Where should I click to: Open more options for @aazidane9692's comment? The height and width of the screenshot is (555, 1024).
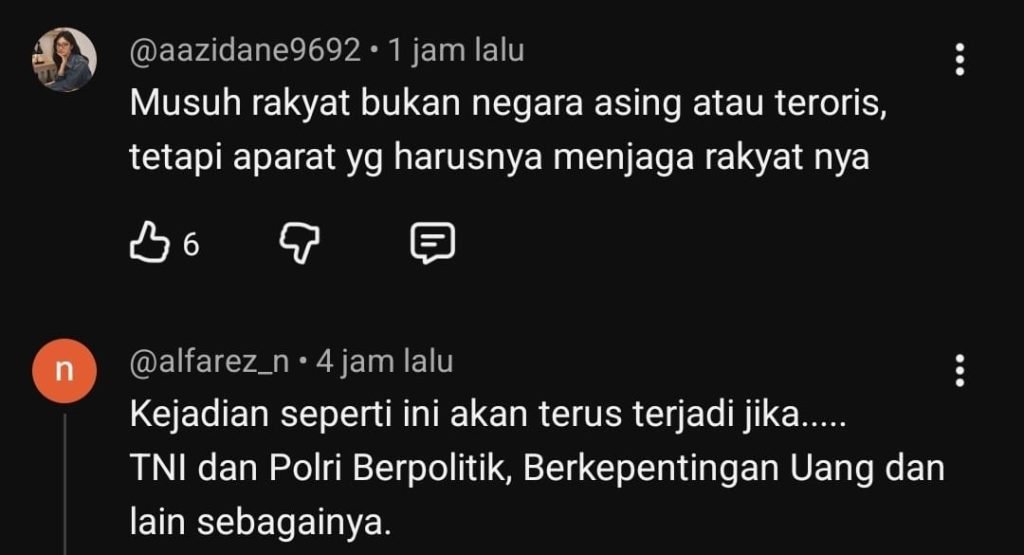point(959,59)
